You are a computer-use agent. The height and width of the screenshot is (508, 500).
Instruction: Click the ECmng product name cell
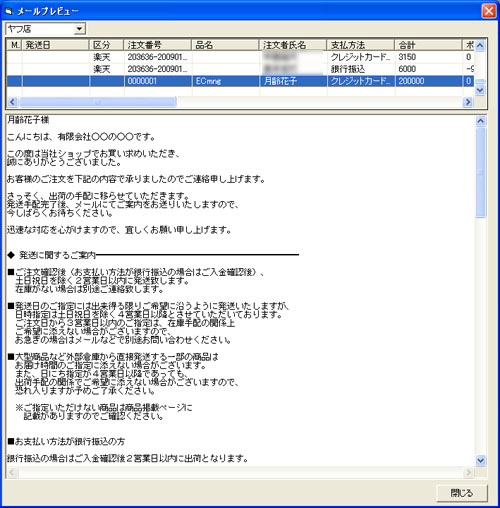(208, 81)
